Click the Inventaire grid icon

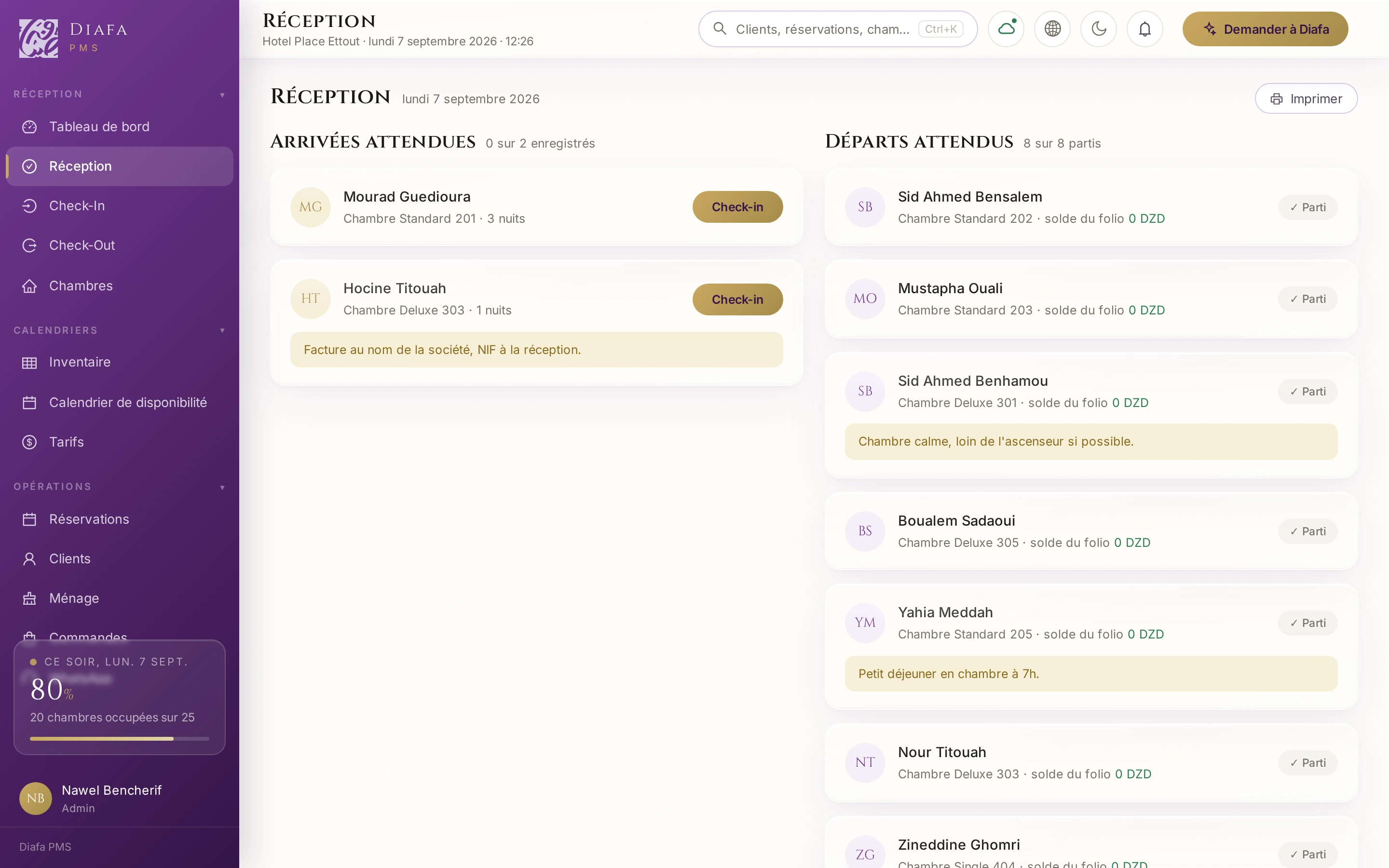click(29, 362)
